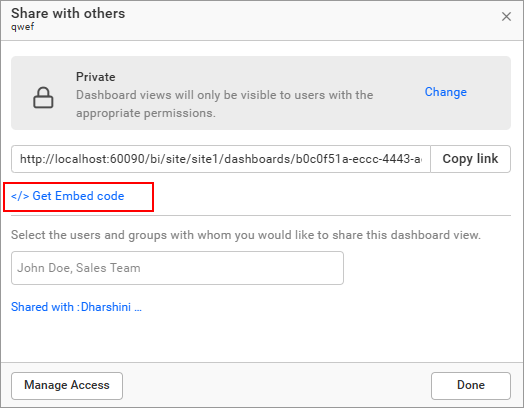Viewport: 524px width, 408px height.
Task: Close the Share with others dialog
Action: click(506, 16)
